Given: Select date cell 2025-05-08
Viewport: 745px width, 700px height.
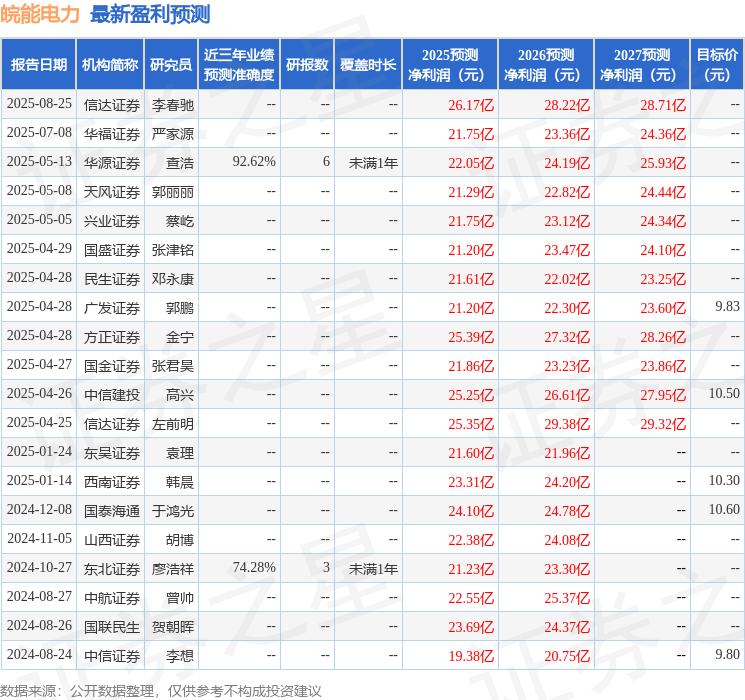Looking at the screenshot, I should pyautogui.click(x=39, y=191).
